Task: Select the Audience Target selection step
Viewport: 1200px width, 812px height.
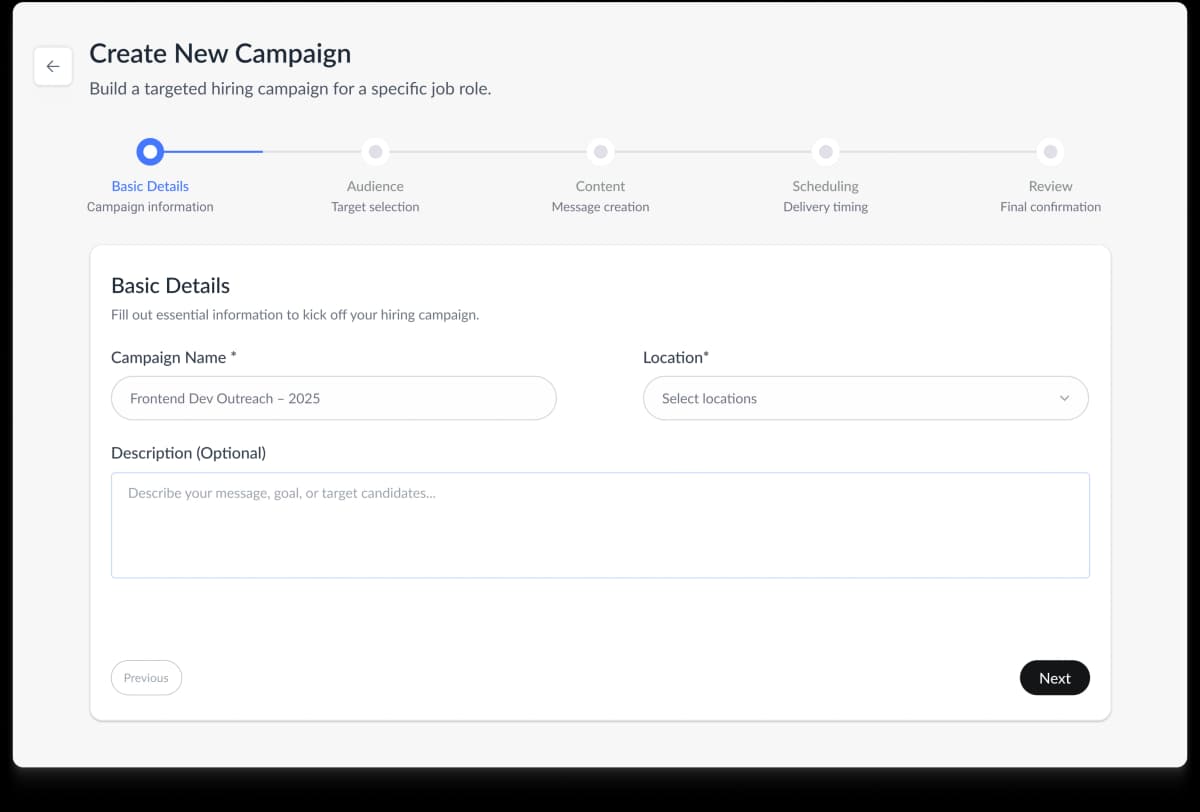Action: coord(375,196)
